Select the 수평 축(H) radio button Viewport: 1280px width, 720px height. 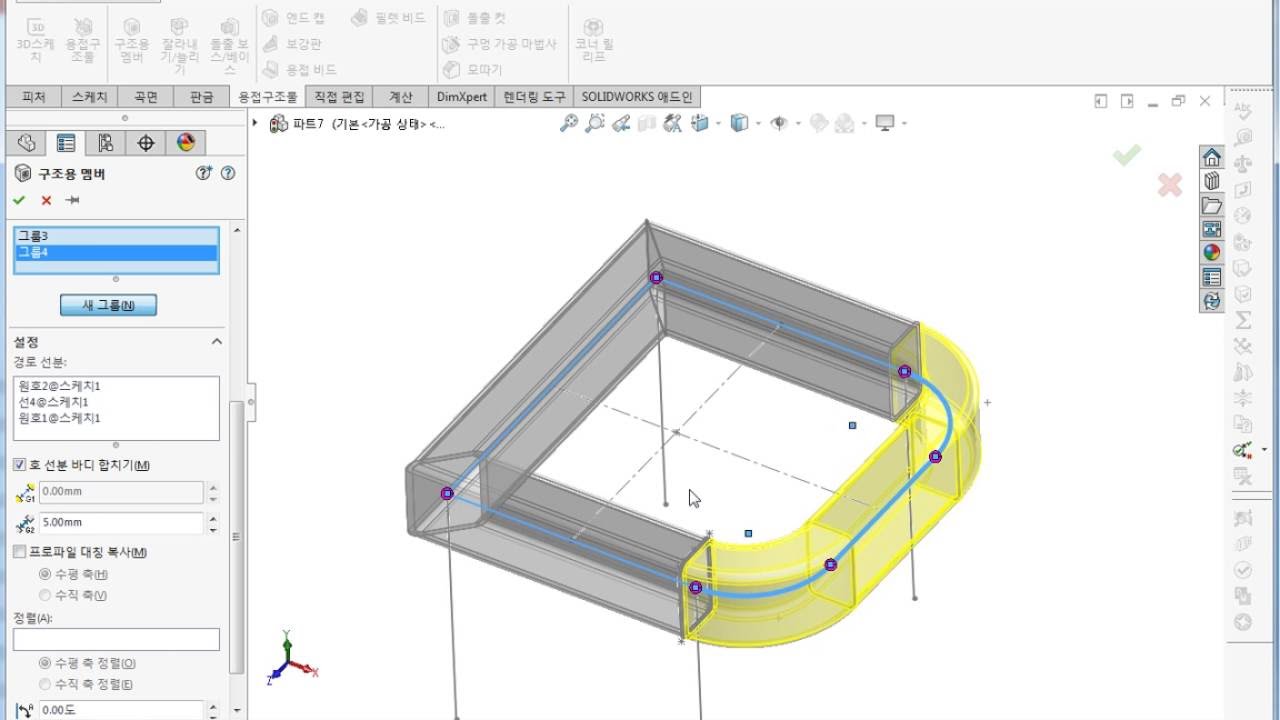[45, 574]
